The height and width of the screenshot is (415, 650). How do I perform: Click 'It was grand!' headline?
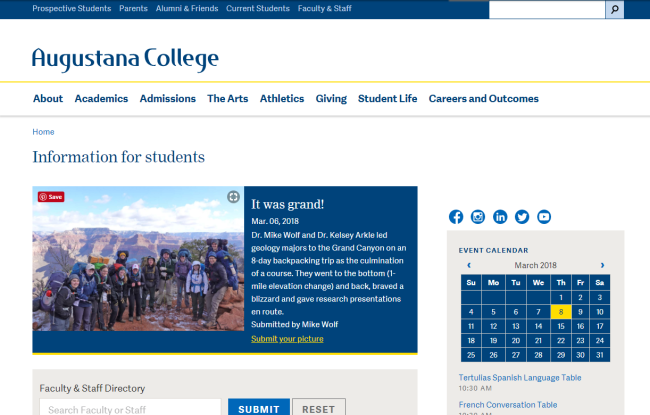tap(287, 204)
